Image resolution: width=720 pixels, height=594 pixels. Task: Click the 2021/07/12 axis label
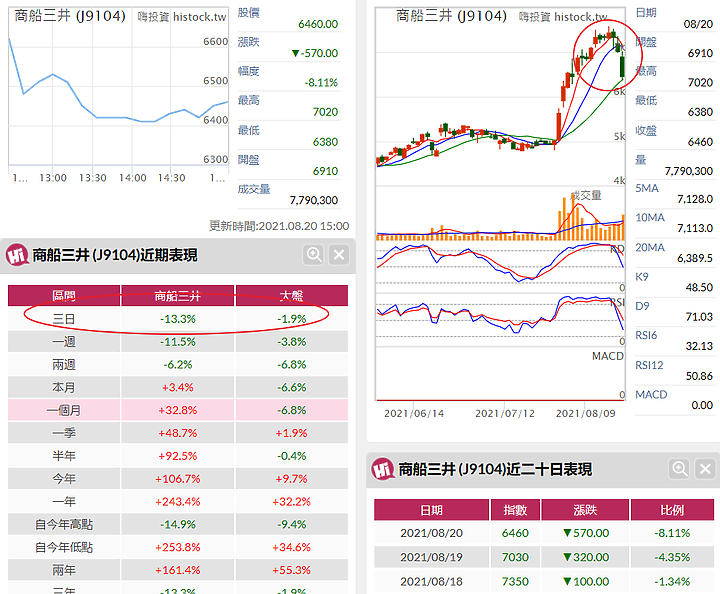(x=505, y=414)
